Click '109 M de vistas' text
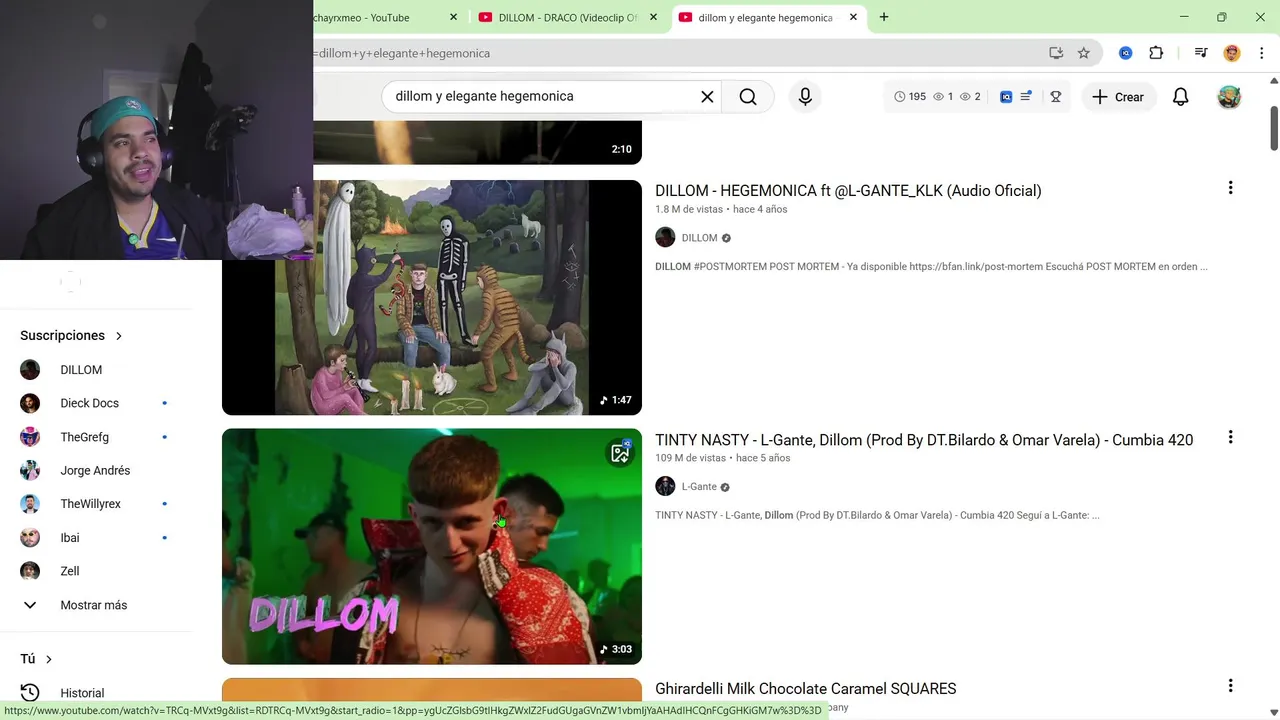 pyautogui.click(x=690, y=458)
